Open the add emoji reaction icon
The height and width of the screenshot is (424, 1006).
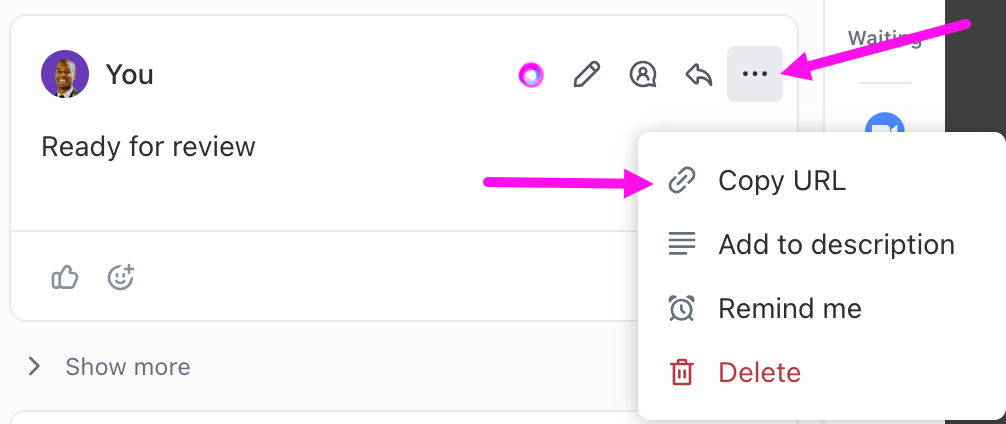click(121, 277)
